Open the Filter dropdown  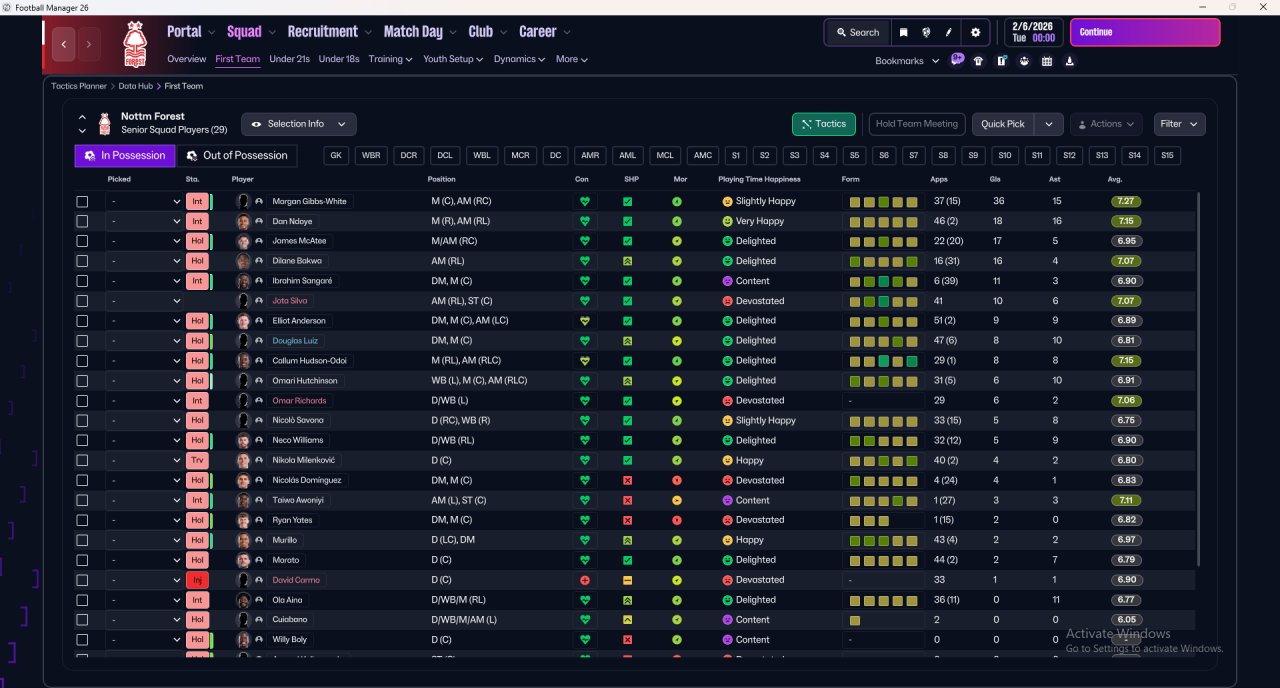(x=1179, y=124)
